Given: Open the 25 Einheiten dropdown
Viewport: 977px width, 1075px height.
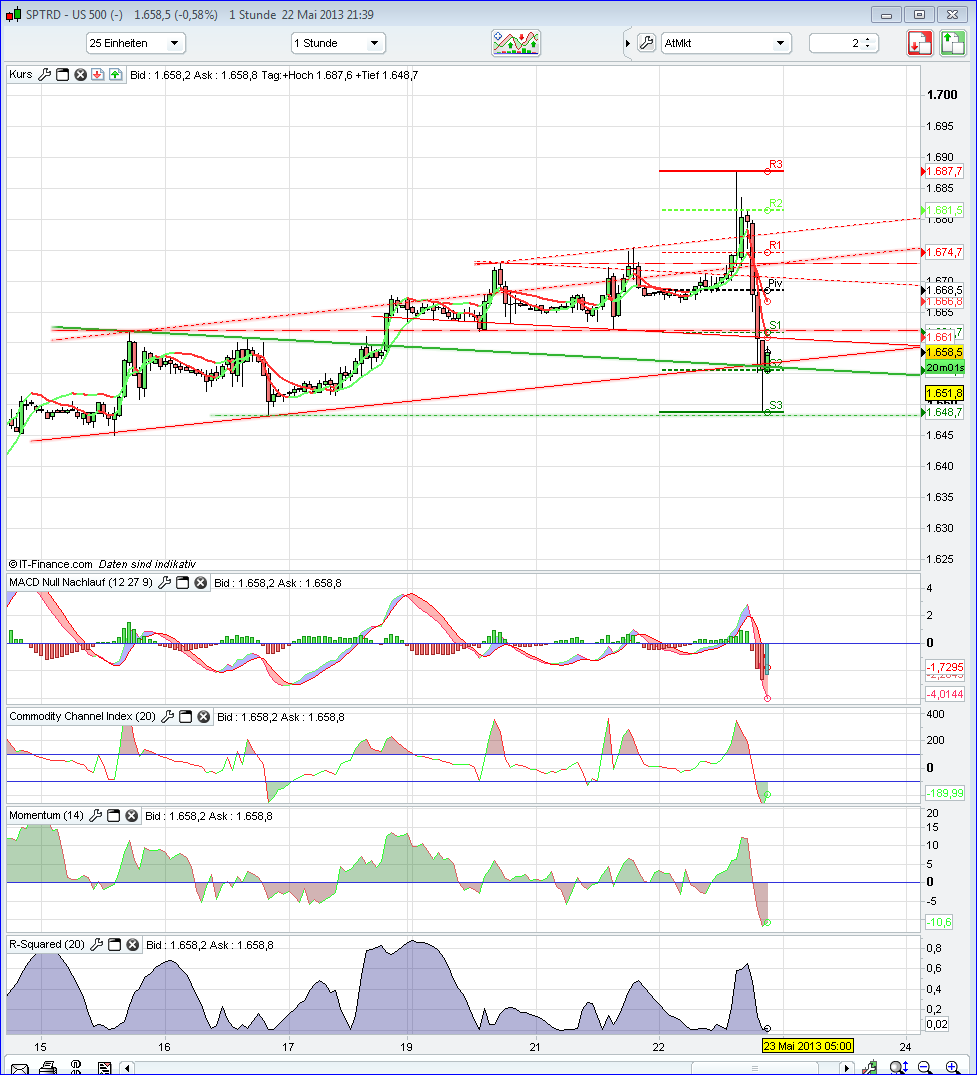Looking at the screenshot, I should (x=136, y=43).
